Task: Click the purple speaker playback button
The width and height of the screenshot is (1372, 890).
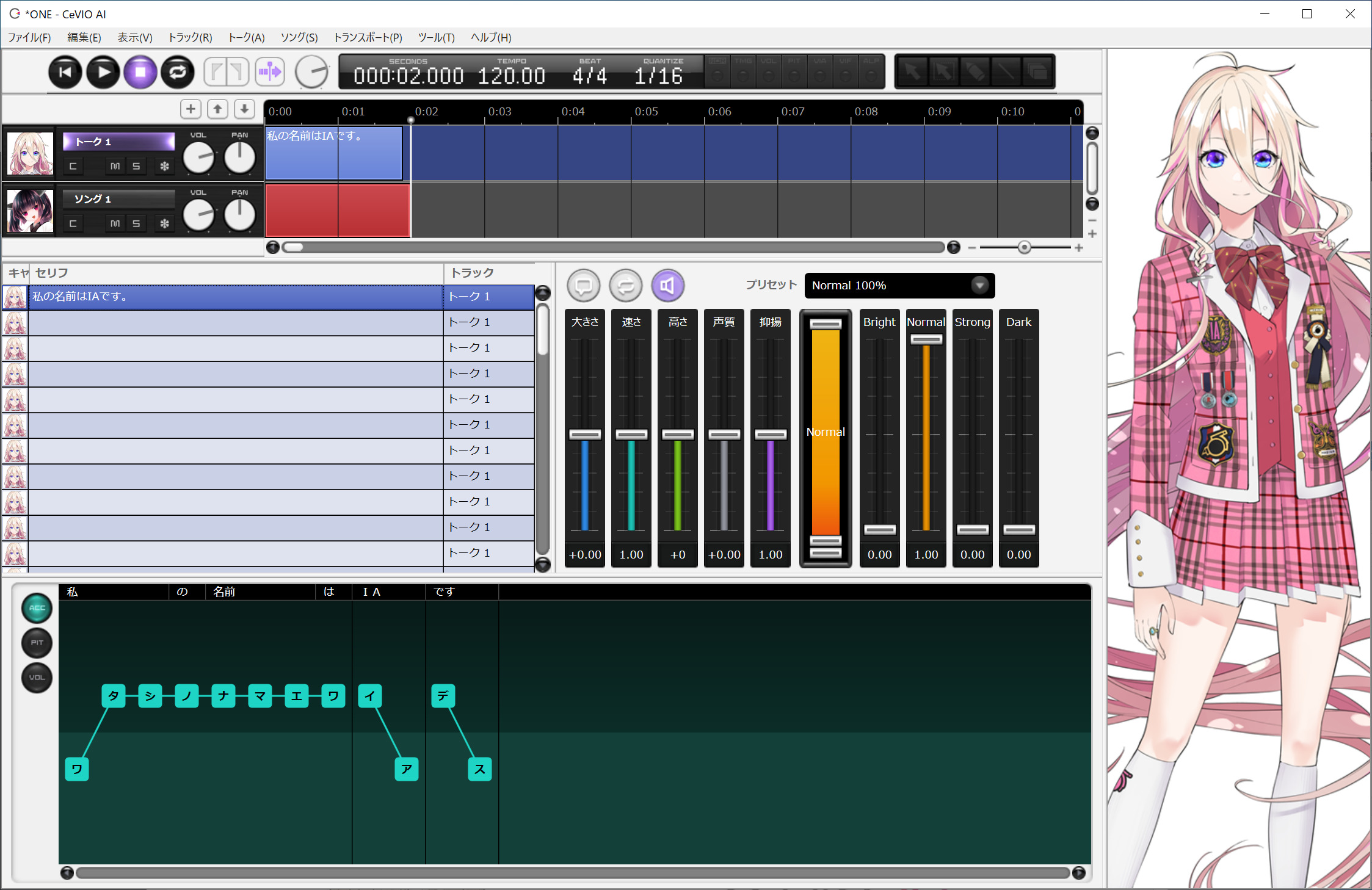Action: pyautogui.click(x=668, y=286)
